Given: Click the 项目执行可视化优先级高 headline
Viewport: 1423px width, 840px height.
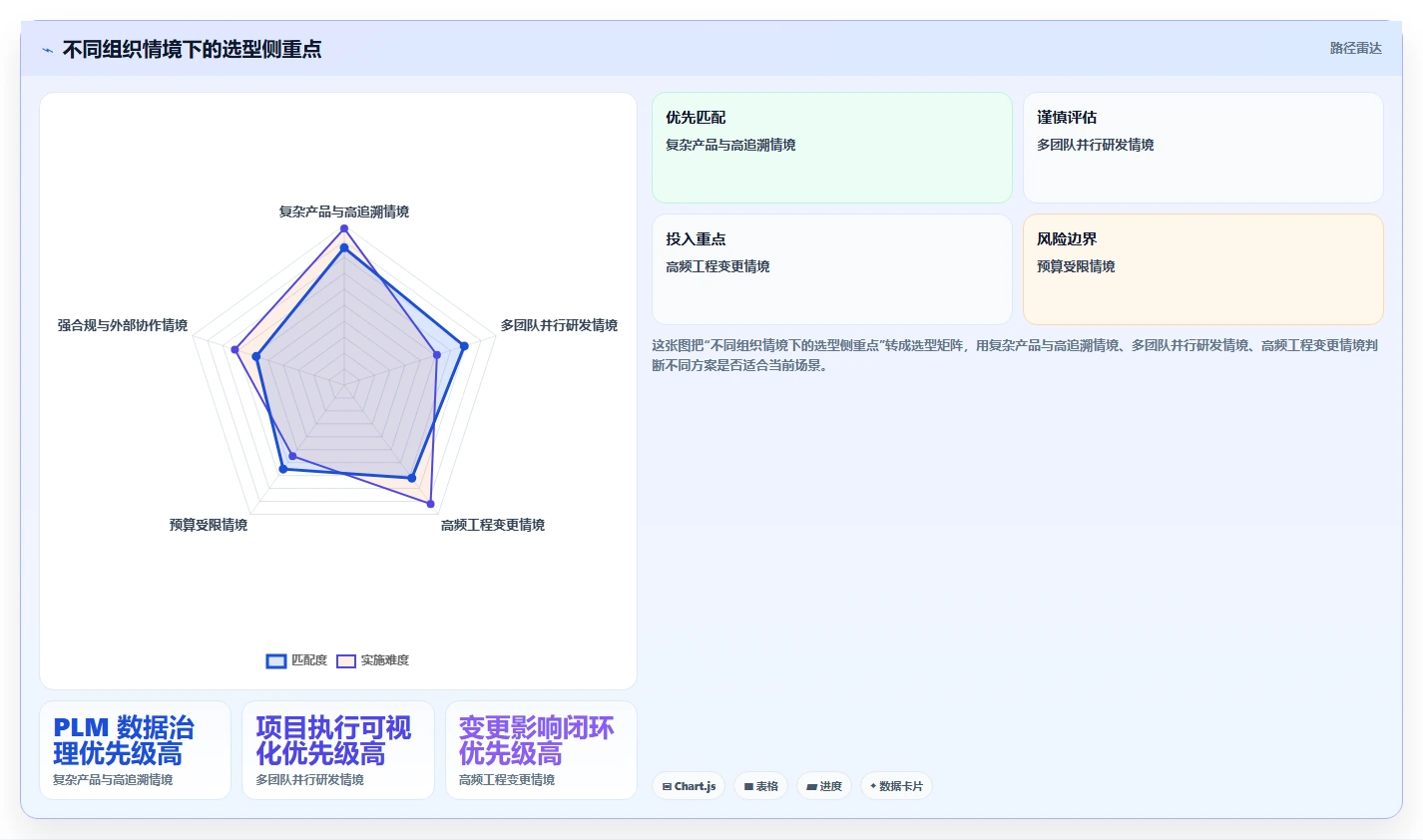Looking at the screenshot, I should pyautogui.click(x=333, y=740).
